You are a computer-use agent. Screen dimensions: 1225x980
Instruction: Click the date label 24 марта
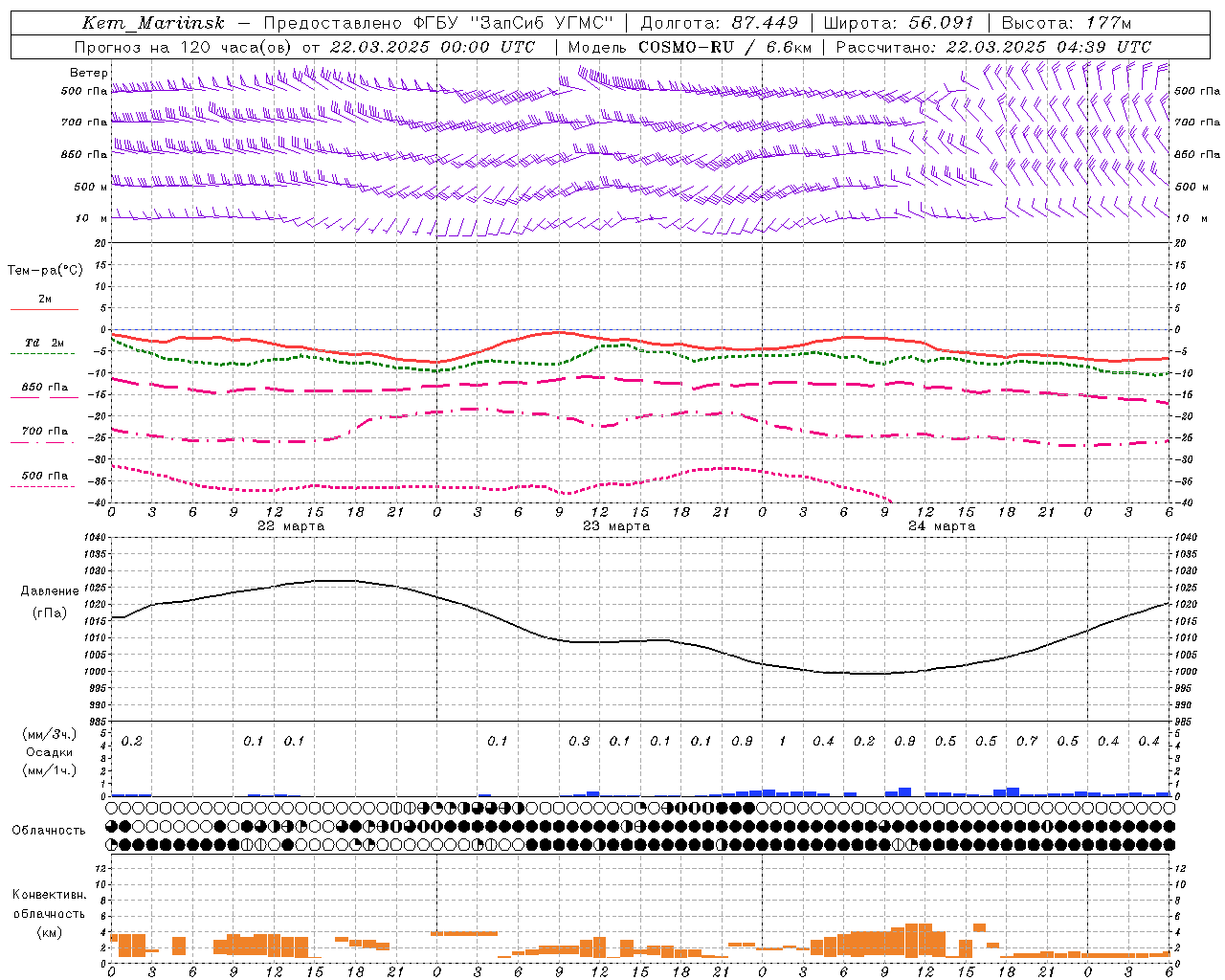(942, 526)
